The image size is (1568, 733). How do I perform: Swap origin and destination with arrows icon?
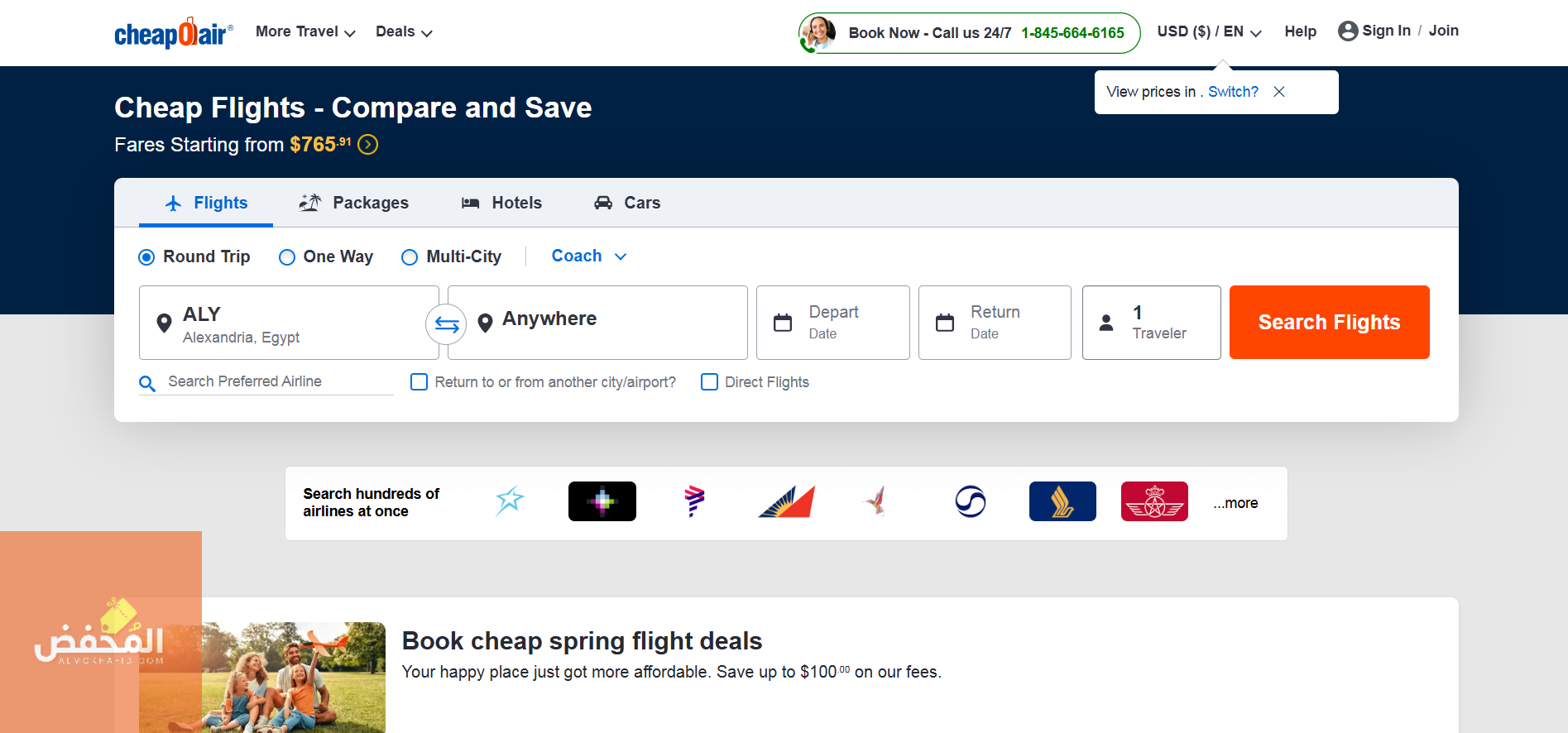click(446, 324)
